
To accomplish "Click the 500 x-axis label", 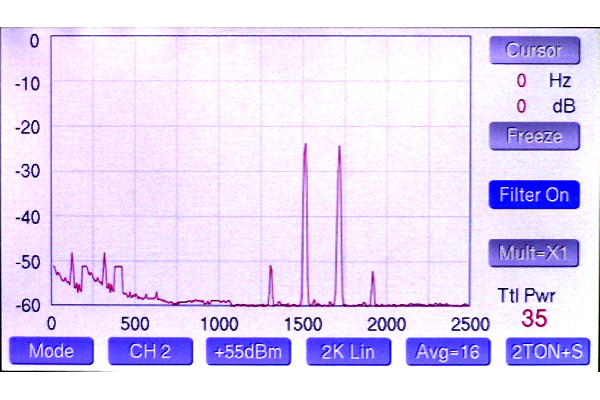I will pos(135,325).
